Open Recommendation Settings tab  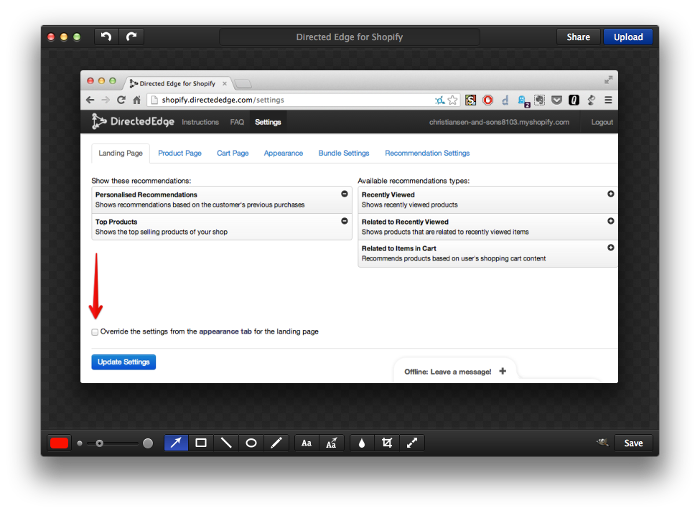pos(427,153)
